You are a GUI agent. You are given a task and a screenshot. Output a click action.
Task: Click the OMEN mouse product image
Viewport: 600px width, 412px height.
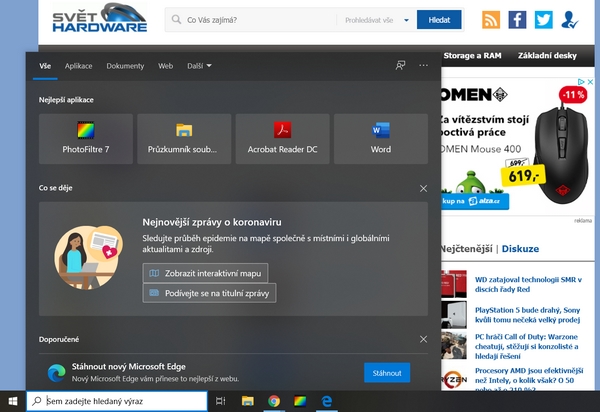(561, 155)
